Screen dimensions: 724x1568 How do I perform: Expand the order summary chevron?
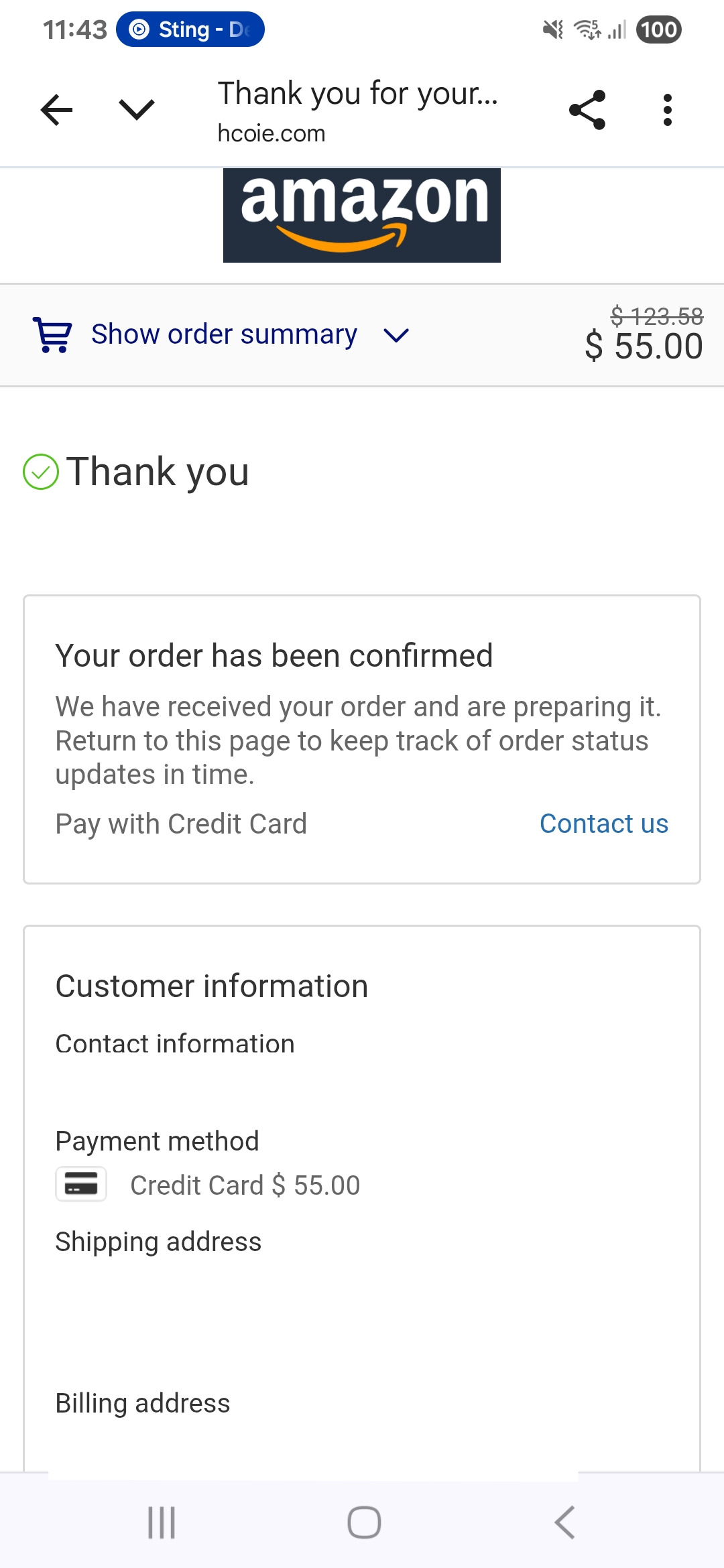tap(396, 335)
